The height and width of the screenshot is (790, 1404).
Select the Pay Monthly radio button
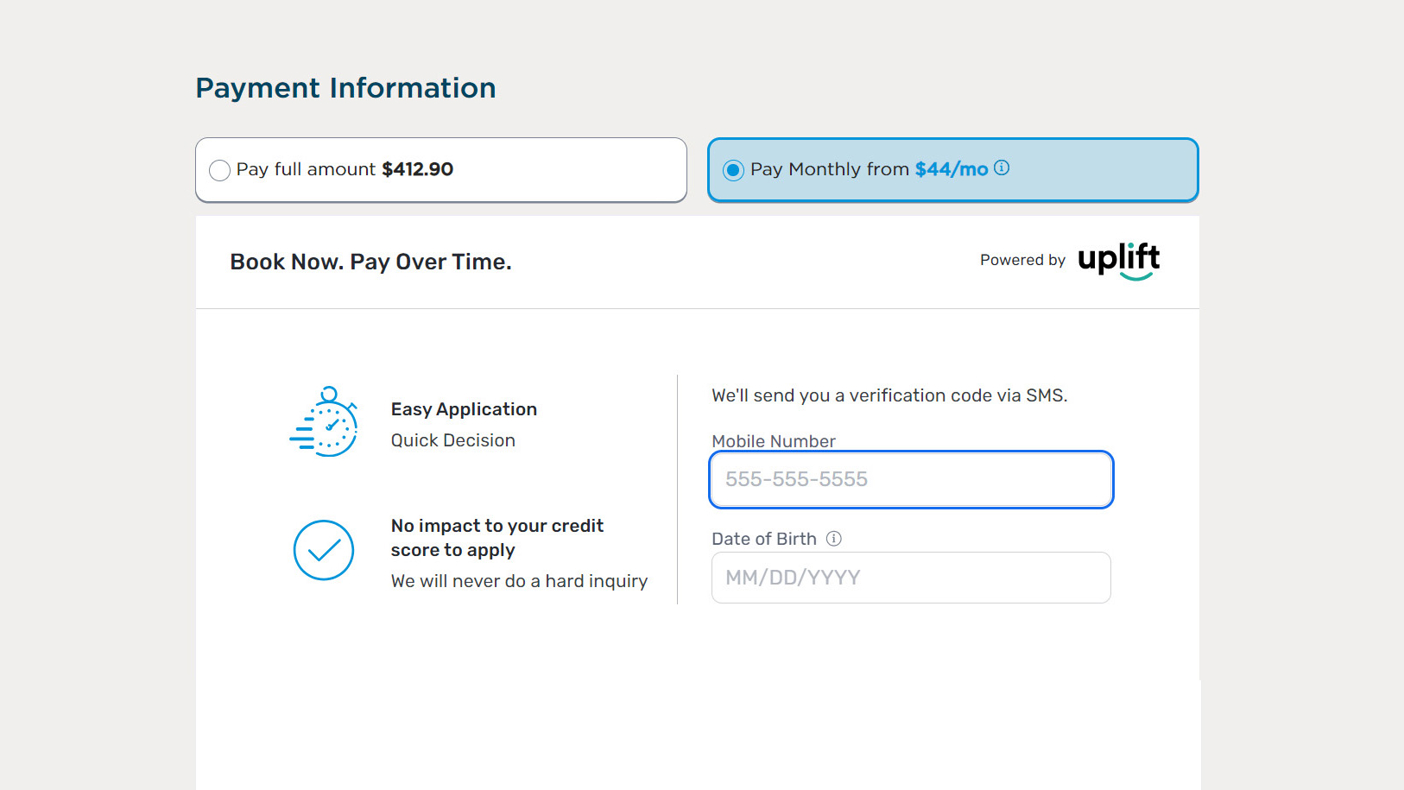(x=733, y=170)
